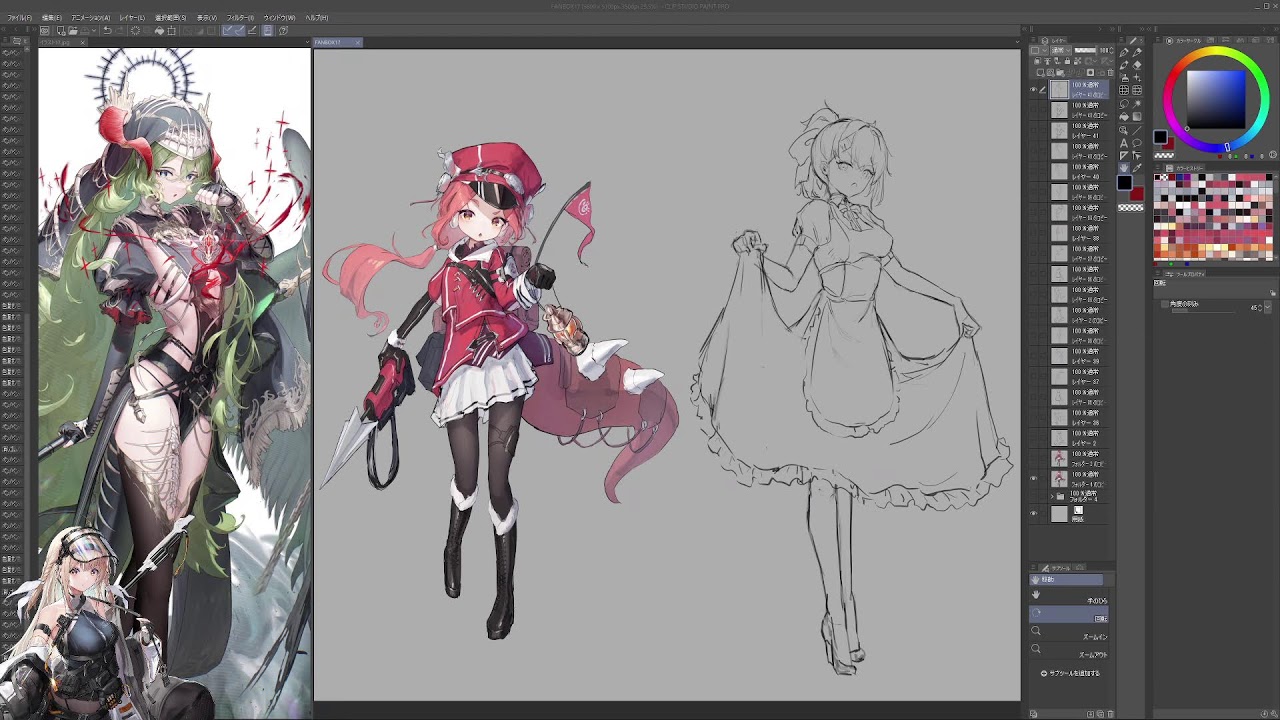Show hidden layer レイヤー 40 via eye box
The image size is (1280, 720).
1034,171
